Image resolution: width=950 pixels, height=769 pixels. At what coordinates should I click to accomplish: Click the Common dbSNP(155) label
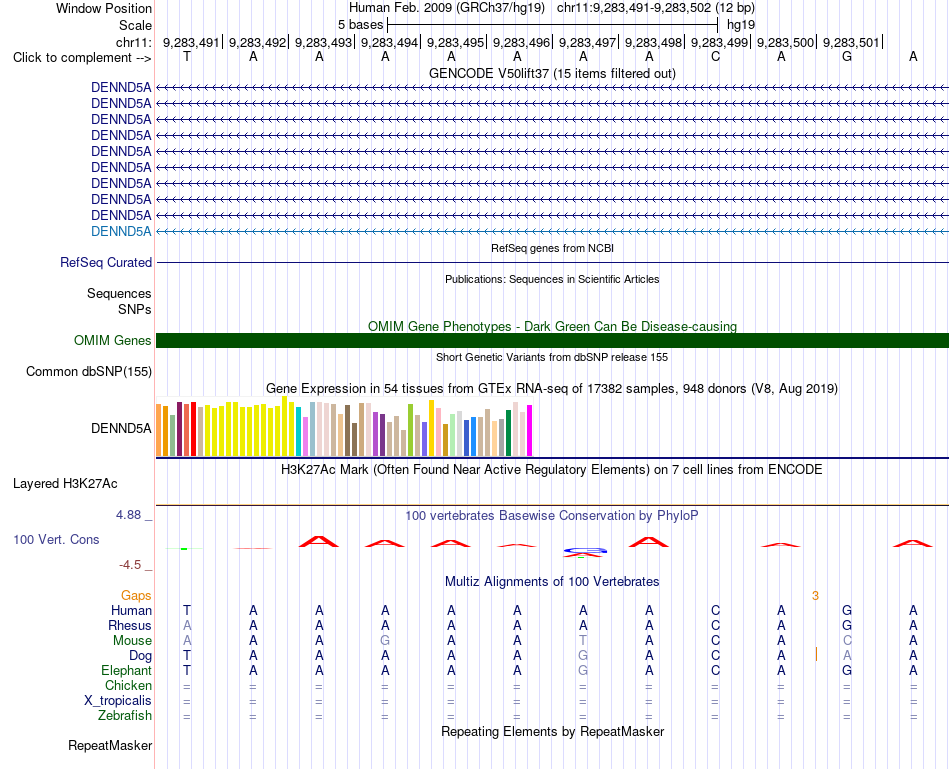click(x=89, y=371)
